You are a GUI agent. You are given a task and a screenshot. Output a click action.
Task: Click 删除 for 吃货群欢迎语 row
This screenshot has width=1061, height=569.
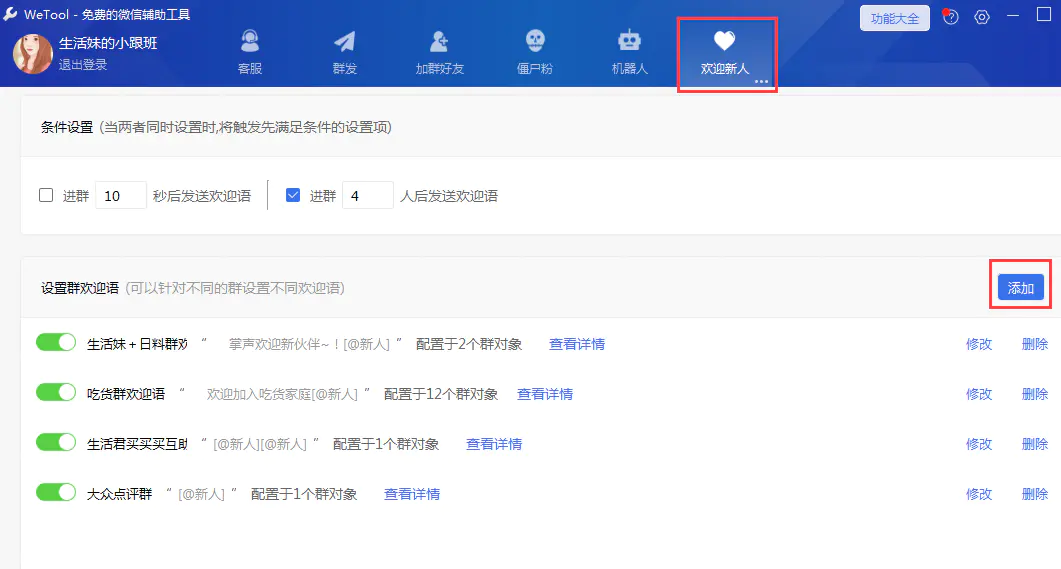click(1035, 394)
